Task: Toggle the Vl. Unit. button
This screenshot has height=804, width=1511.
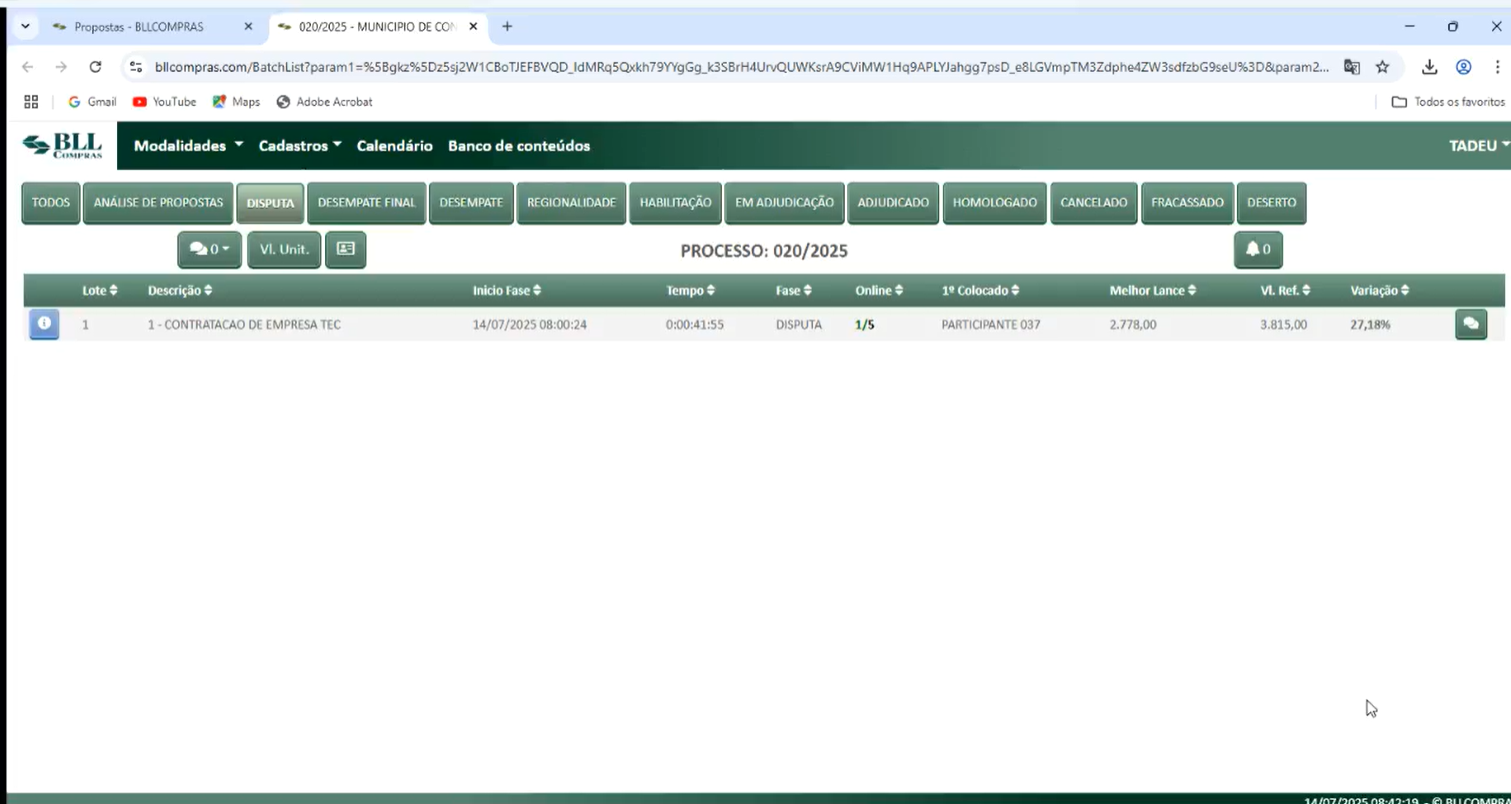Action: 284,250
